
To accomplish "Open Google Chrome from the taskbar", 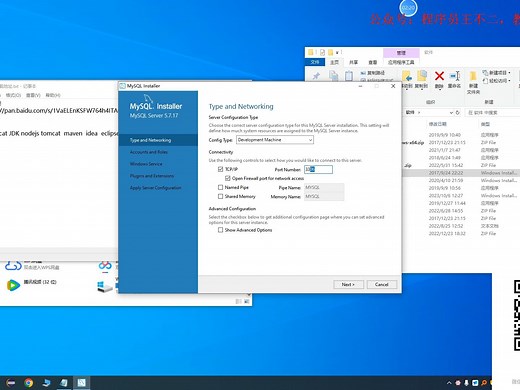I will tap(29, 383).
